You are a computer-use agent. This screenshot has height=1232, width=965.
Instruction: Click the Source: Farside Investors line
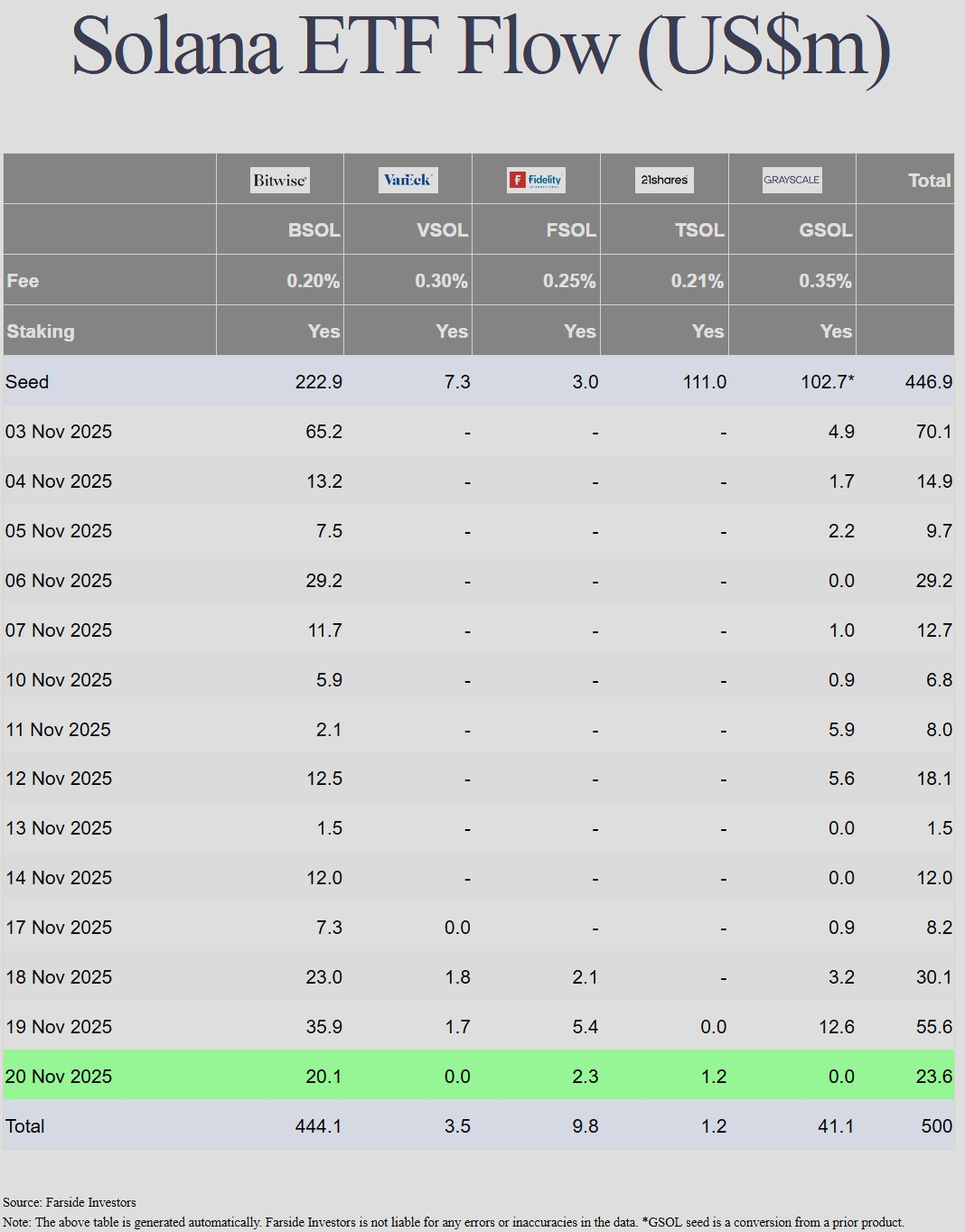(70, 1202)
